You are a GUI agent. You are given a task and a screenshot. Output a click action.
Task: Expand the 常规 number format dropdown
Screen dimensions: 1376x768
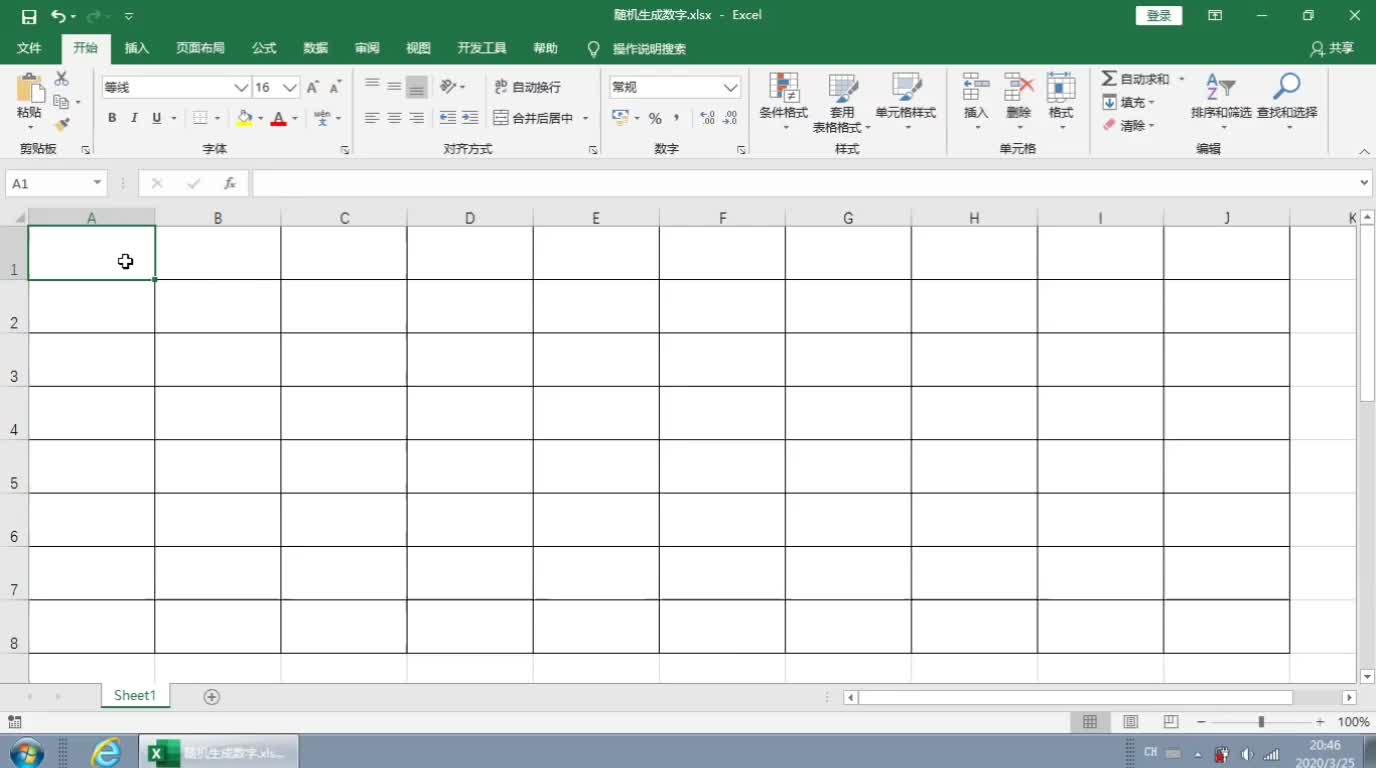[x=731, y=87]
